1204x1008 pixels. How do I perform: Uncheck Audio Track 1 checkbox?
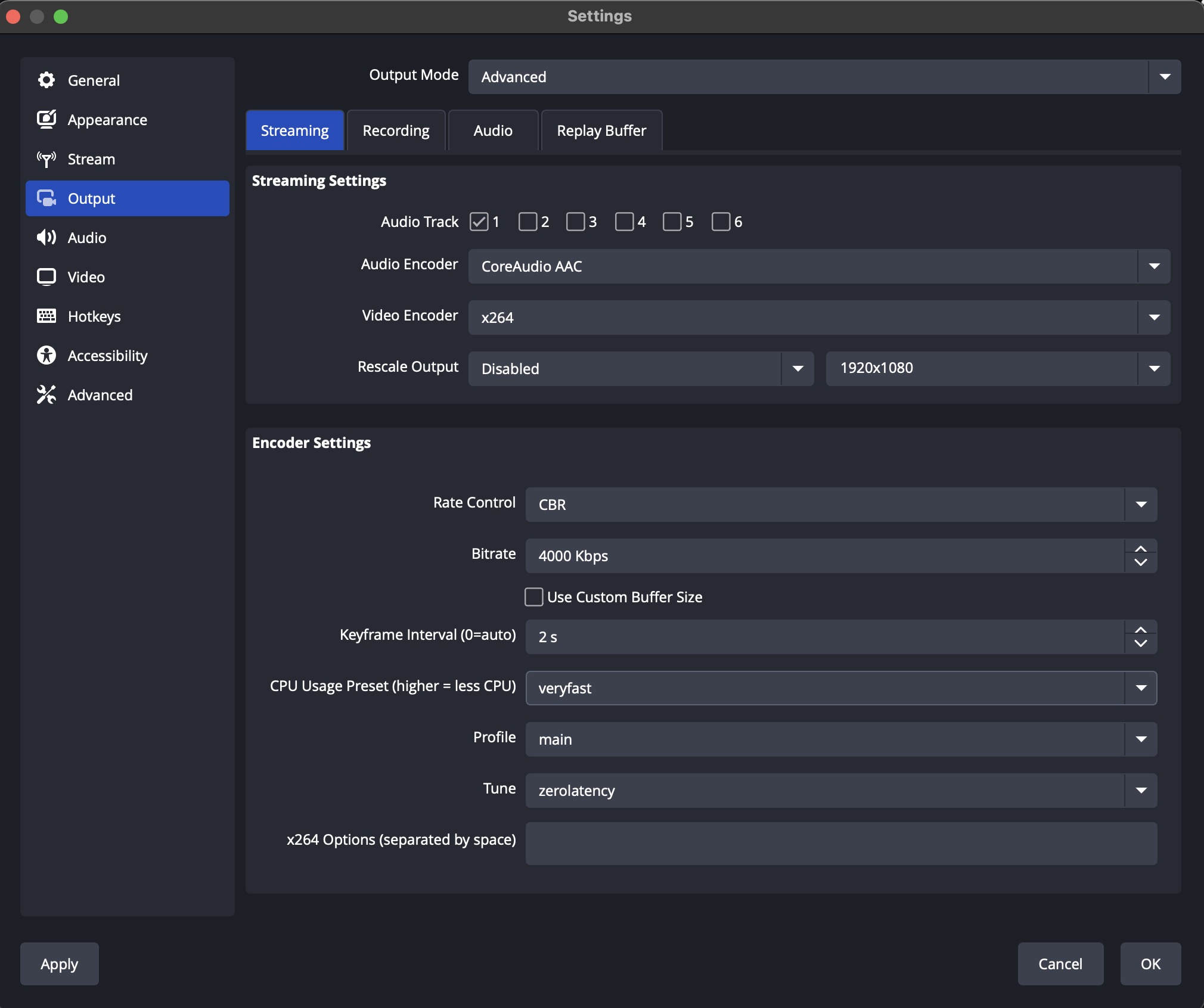(479, 222)
